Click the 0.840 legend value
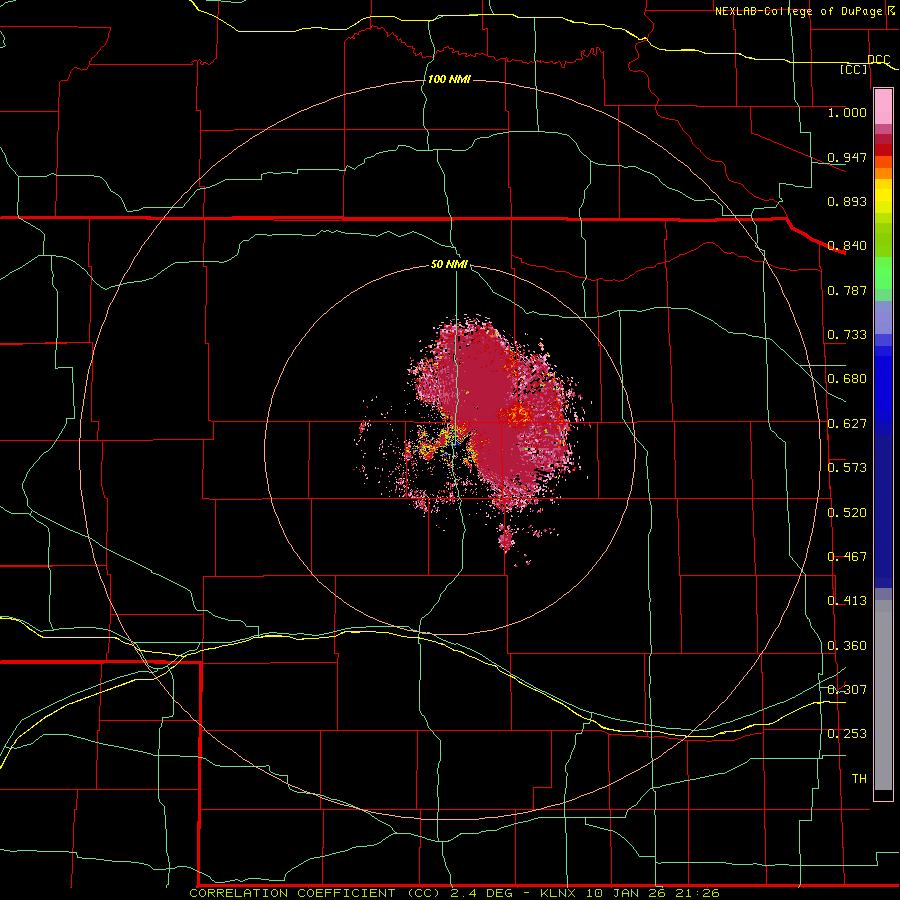The width and height of the screenshot is (900, 900). click(x=847, y=246)
